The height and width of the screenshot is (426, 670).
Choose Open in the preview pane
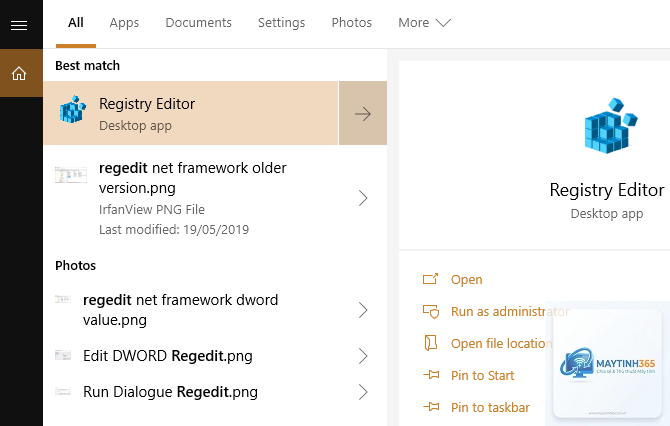pyautogui.click(x=466, y=279)
